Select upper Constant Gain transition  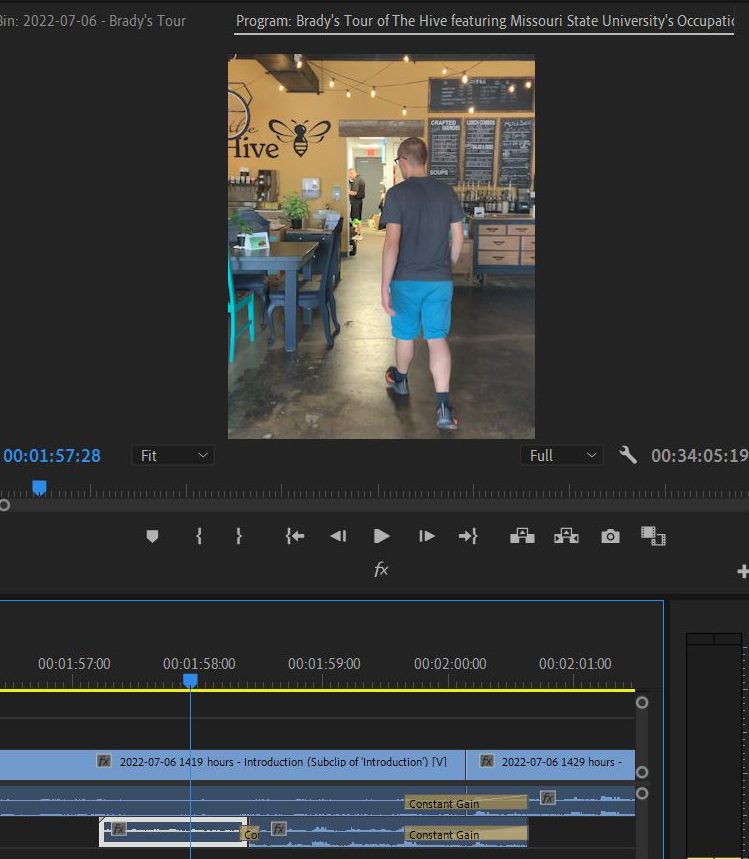tap(466, 803)
